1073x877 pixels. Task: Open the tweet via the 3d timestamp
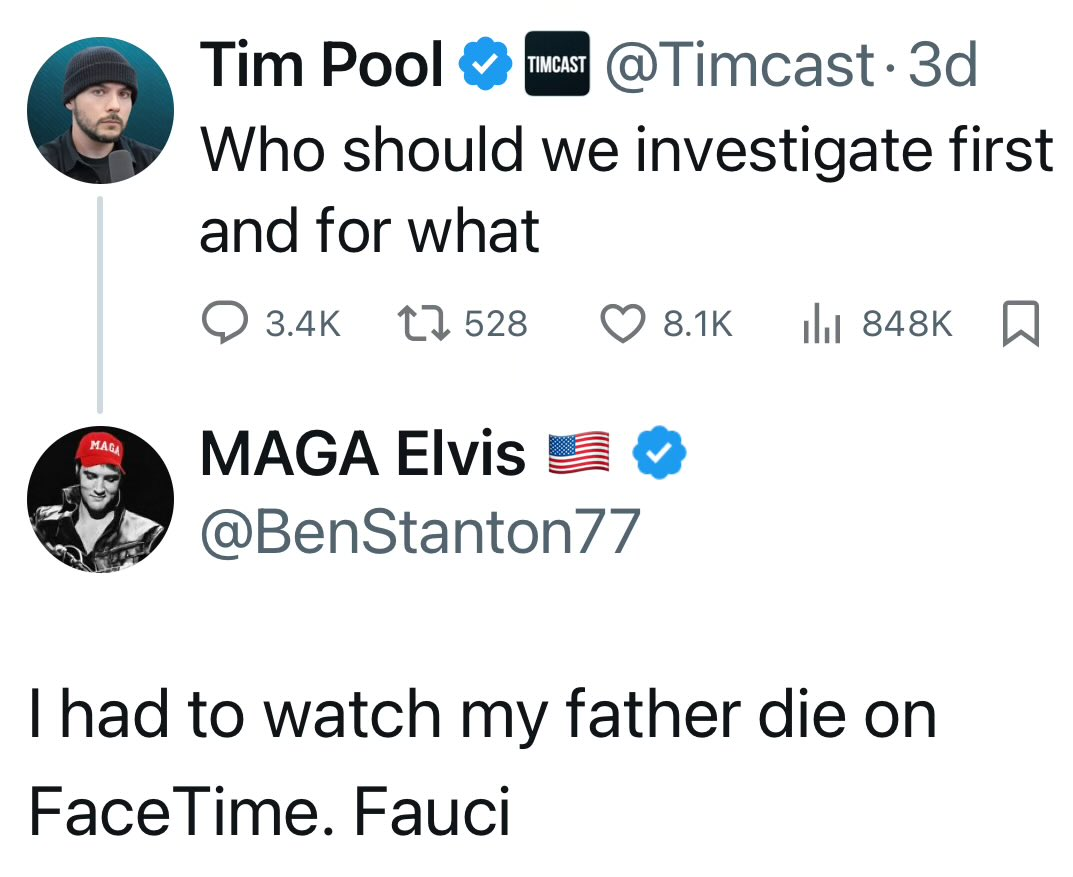(942, 66)
